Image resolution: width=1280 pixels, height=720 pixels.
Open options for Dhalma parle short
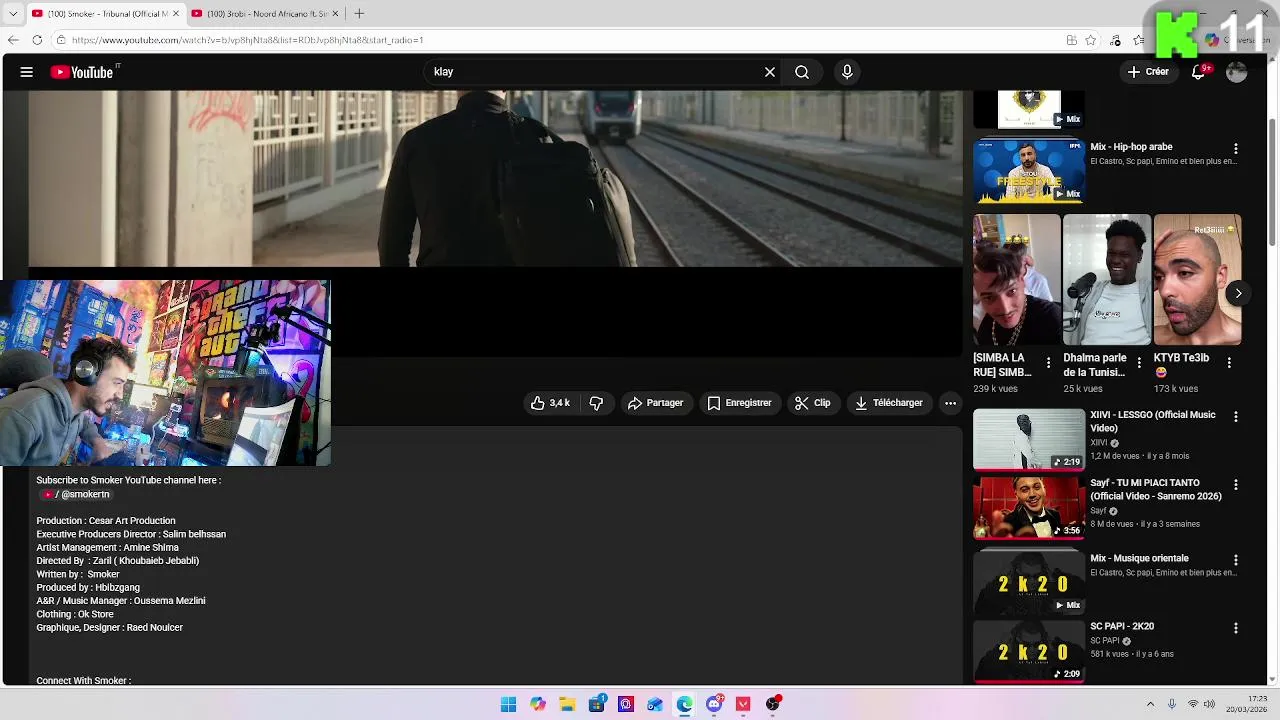click(x=1139, y=363)
